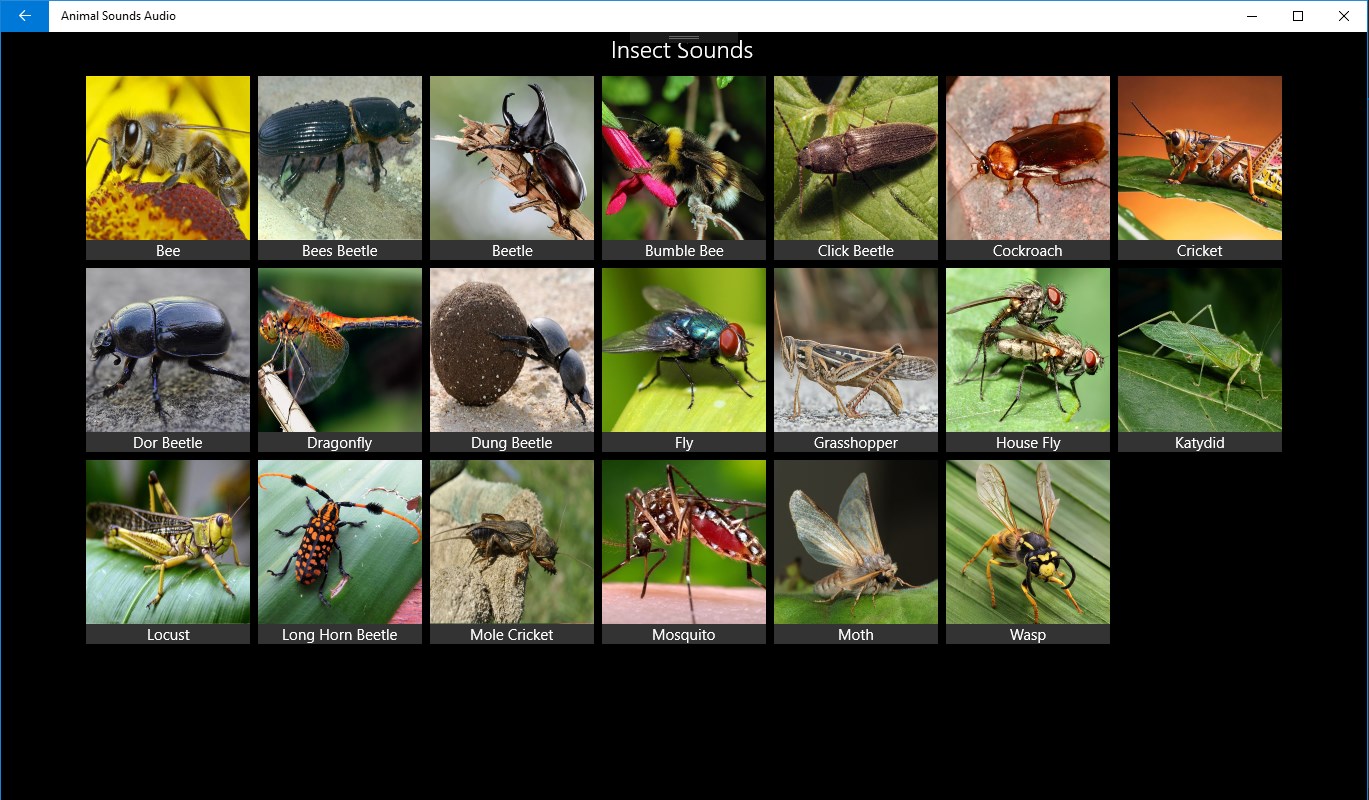Select the Mole Cricket image

[512, 542]
